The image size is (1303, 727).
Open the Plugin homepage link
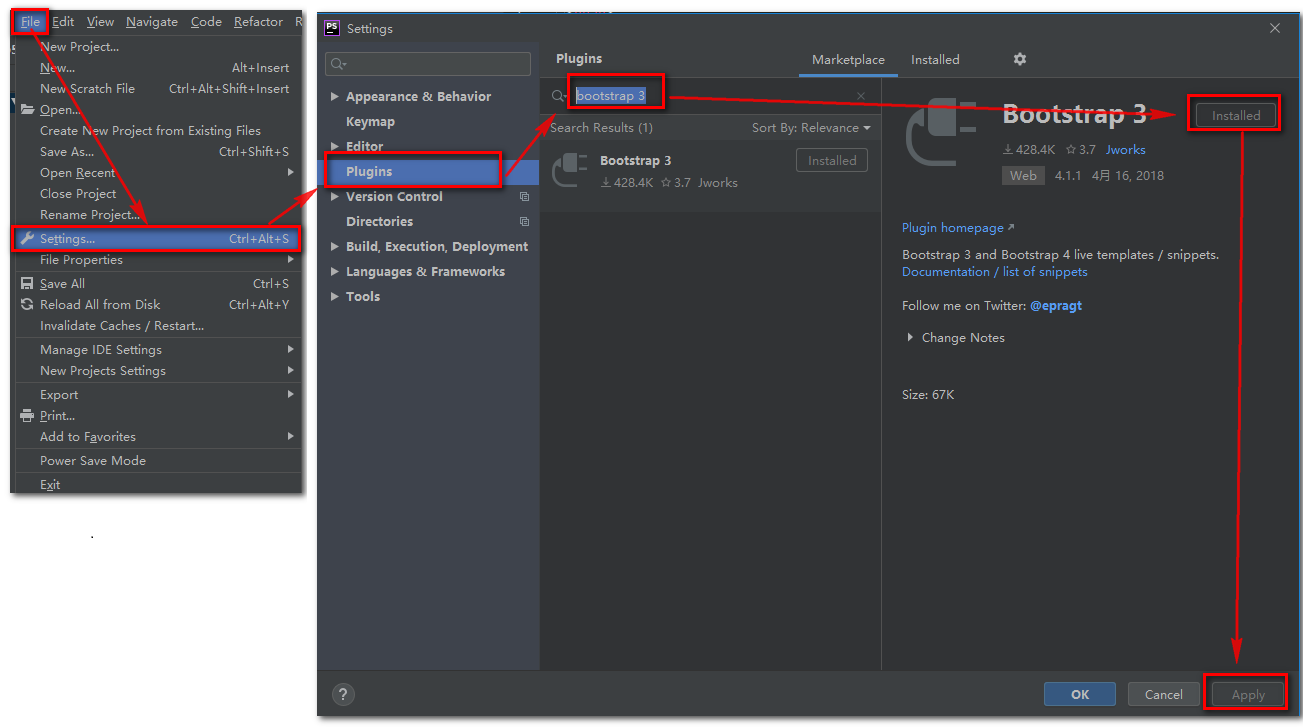coord(958,228)
